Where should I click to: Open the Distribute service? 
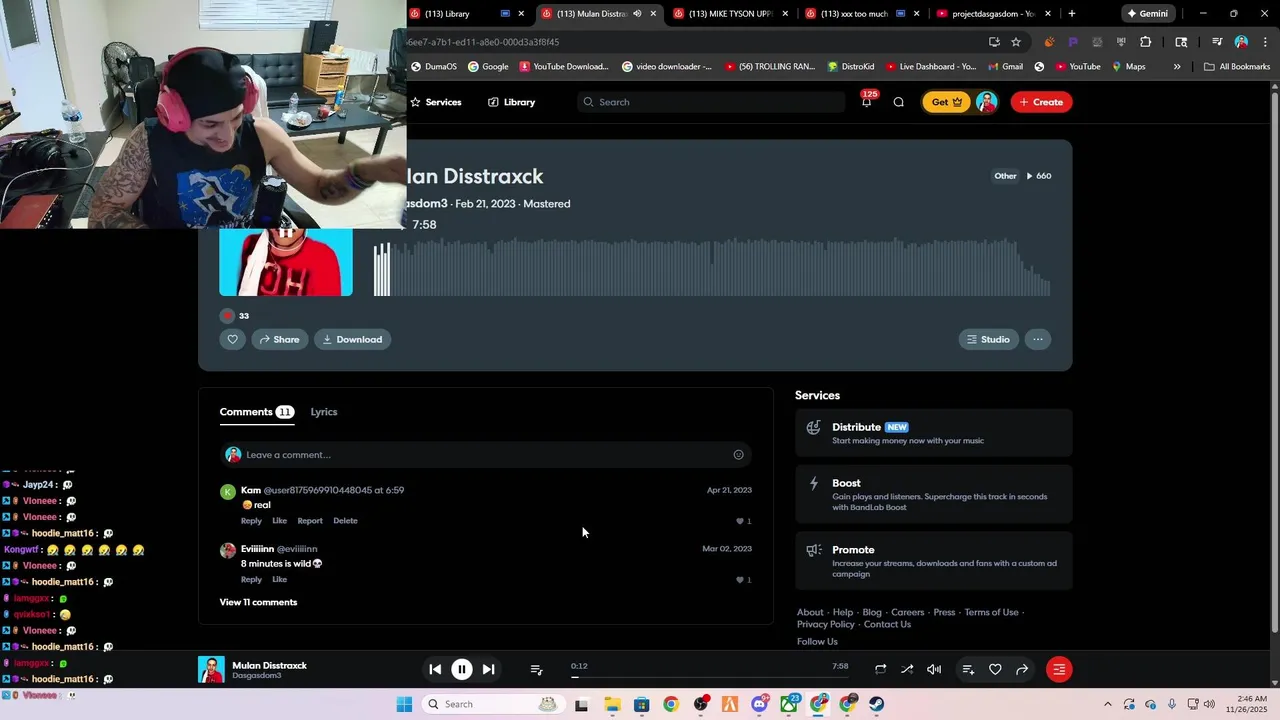tap(933, 433)
